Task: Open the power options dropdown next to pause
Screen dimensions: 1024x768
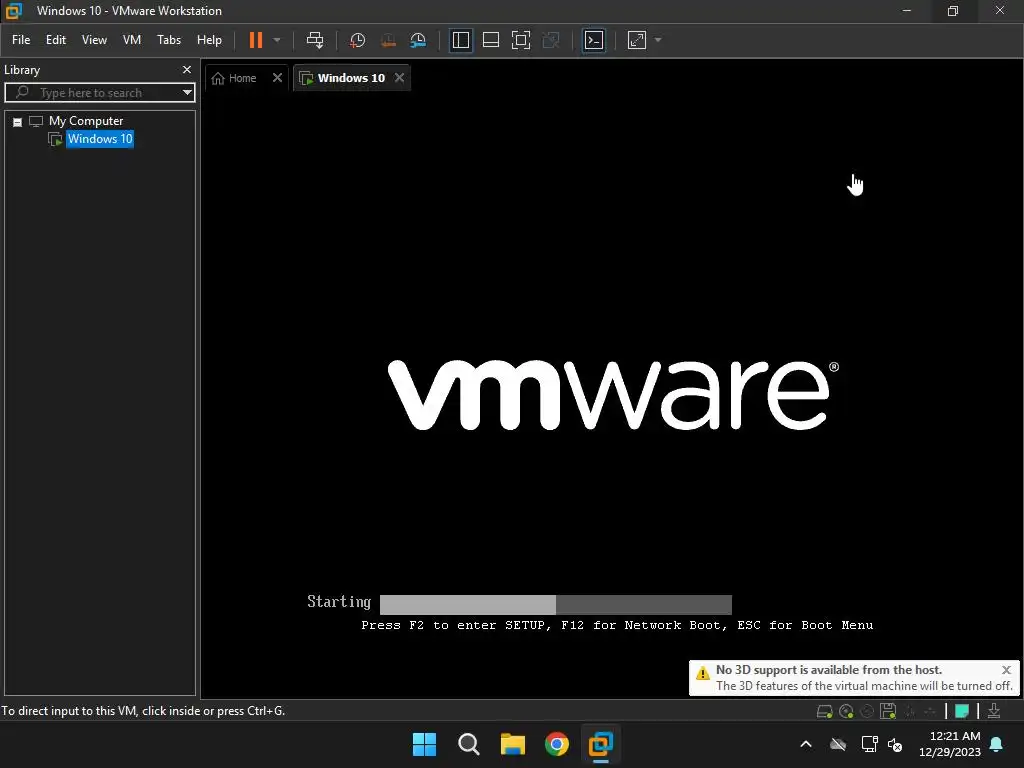Action: (x=277, y=40)
